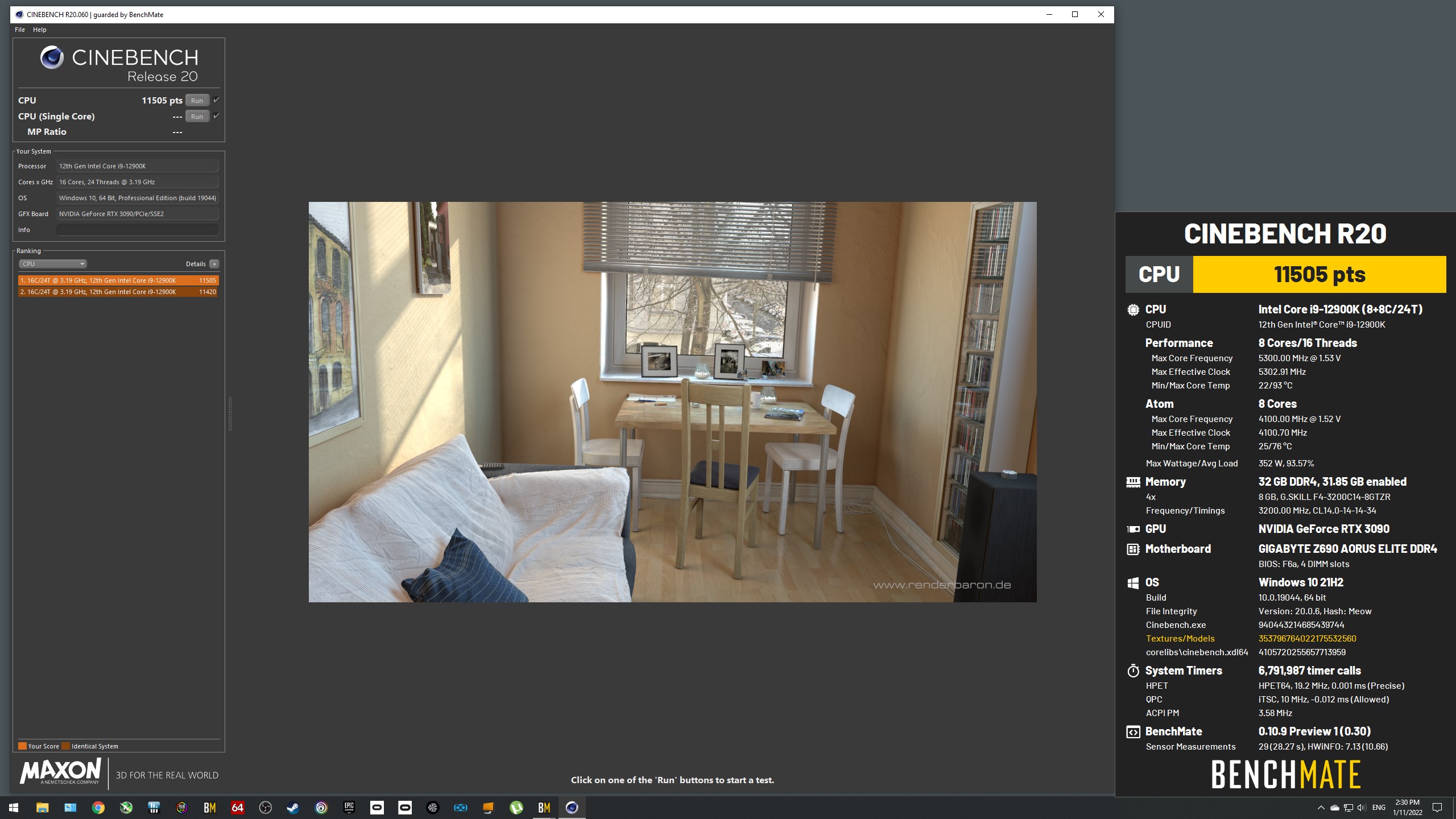Click the black hexagon taskbar icon

tap(432, 808)
